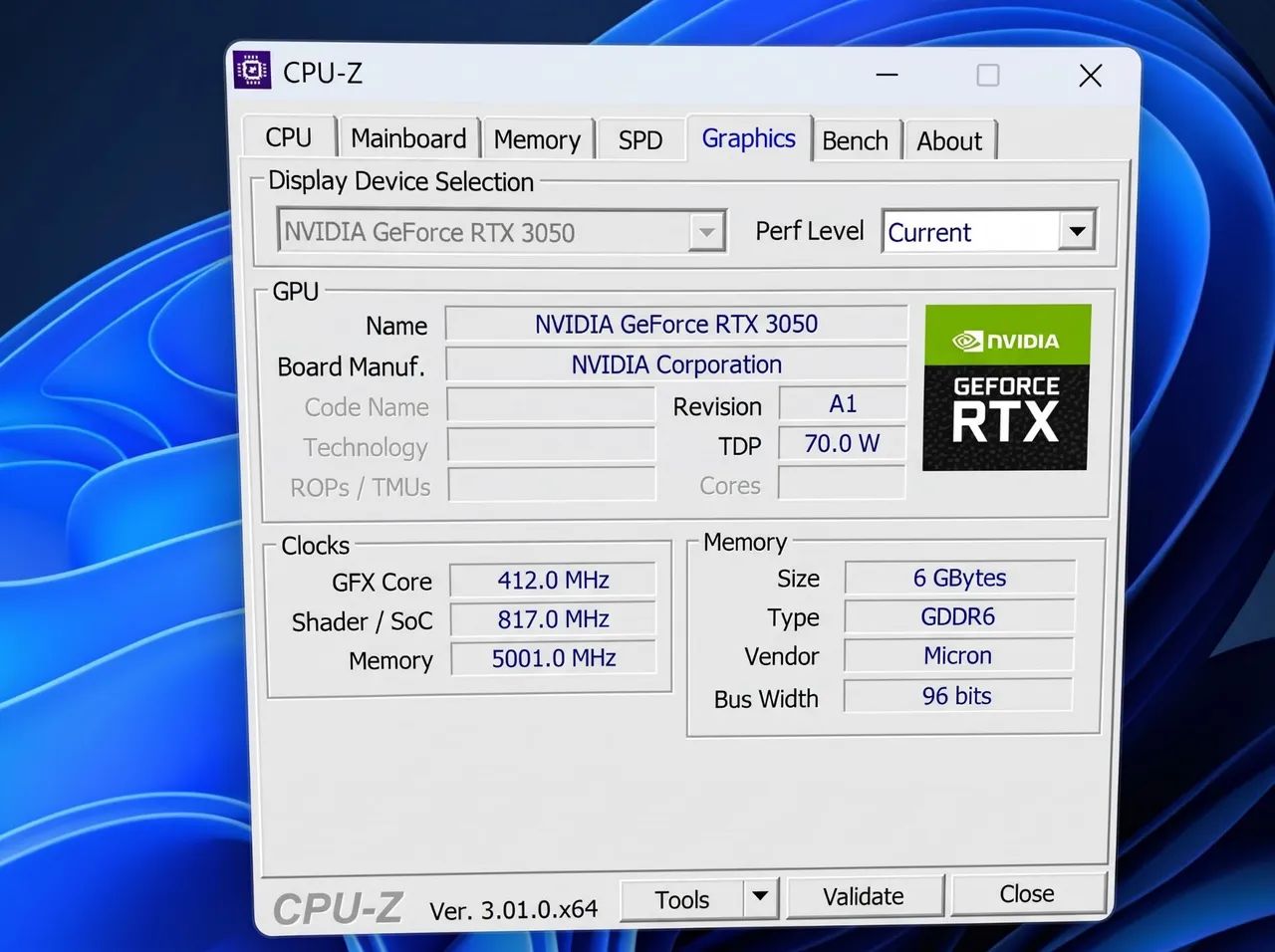The width and height of the screenshot is (1275, 952).
Task: Click the CPU-Z app icon in title bar
Action: 252,71
